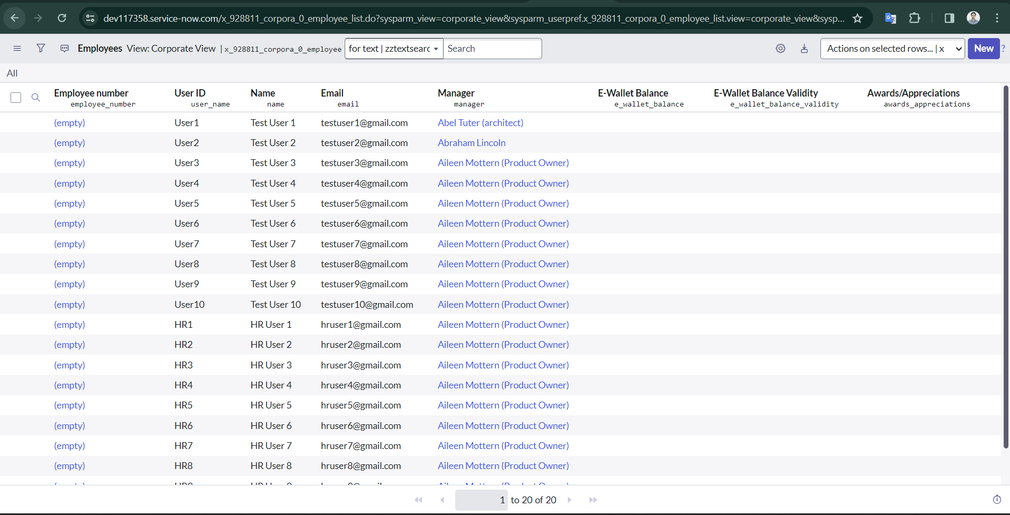Image resolution: width=1010 pixels, height=515 pixels.
Task: Click the browser forward button
Action: tap(38, 18)
